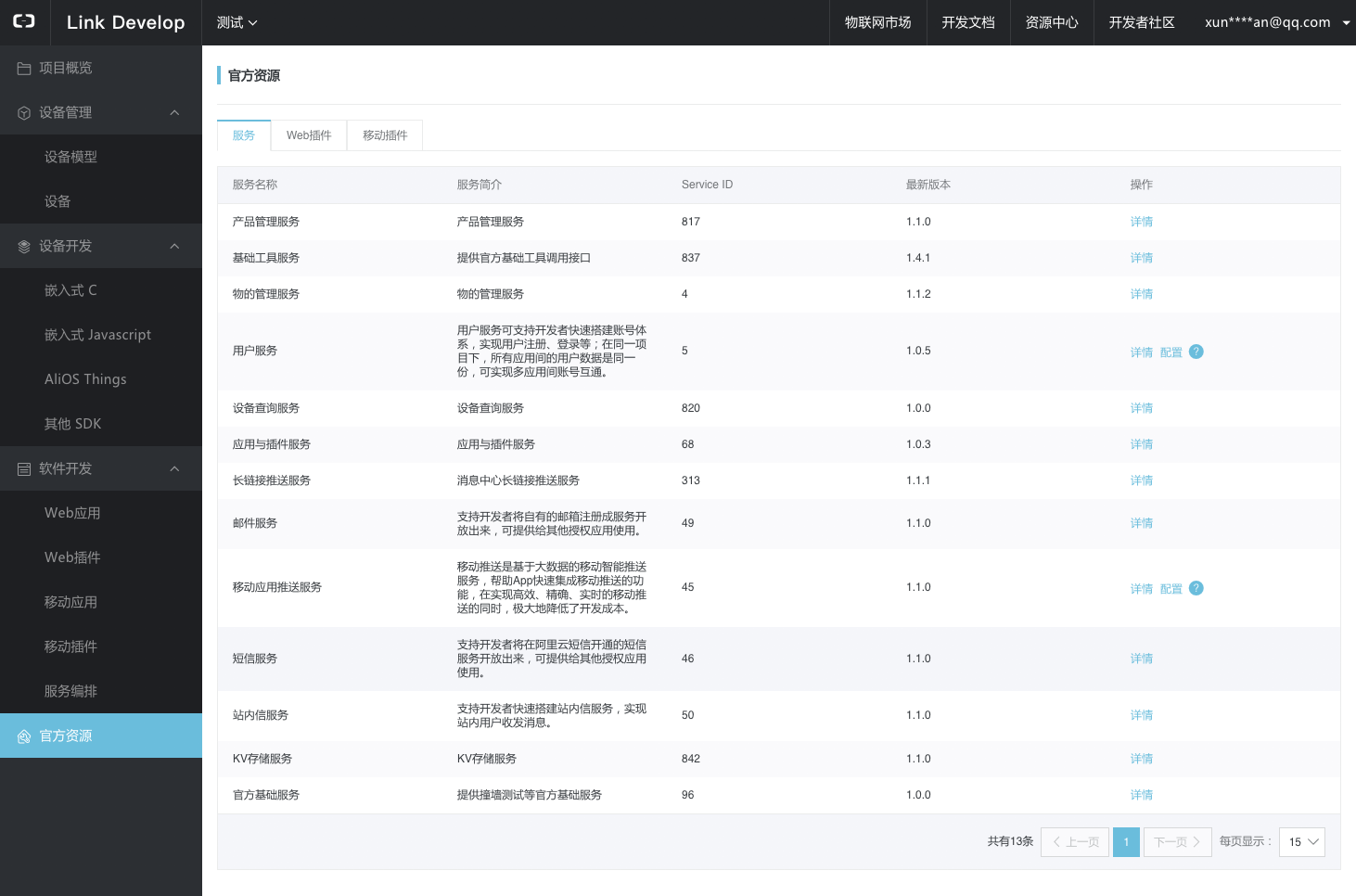Collapse the 设备管理 section chevron
Viewport: 1356px width, 896px height.
point(174,112)
